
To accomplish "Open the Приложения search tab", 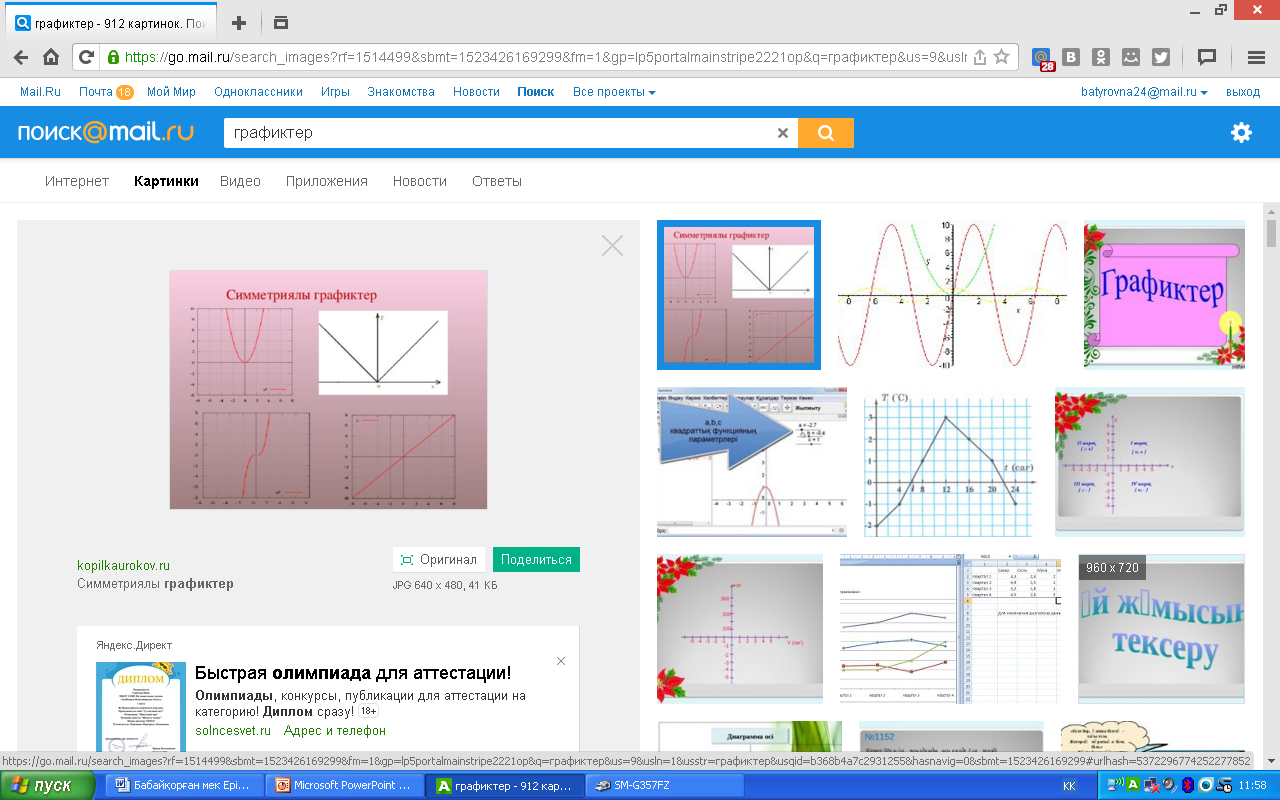I will tap(327, 181).
